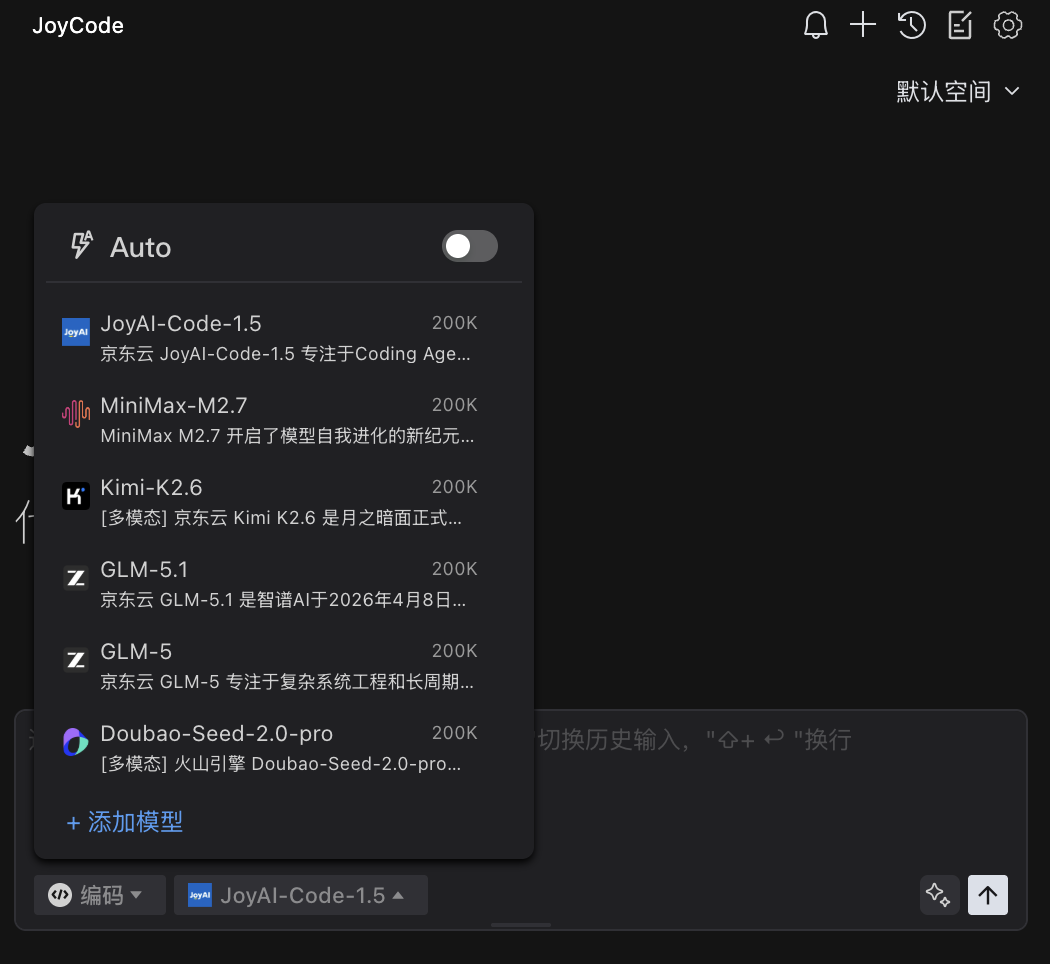The height and width of the screenshot is (964, 1050).
Task: Click the Kimi K logo icon
Action: [x=76, y=496]
